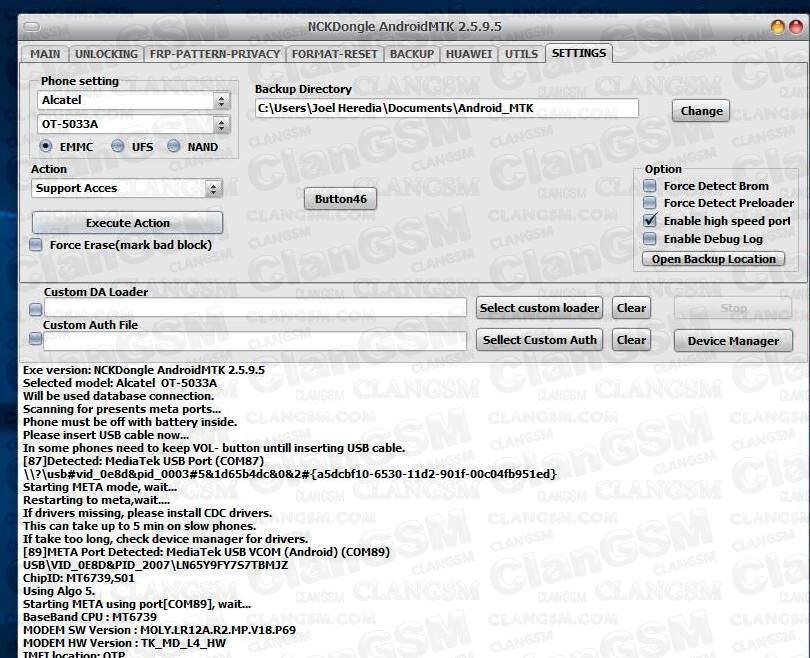Open Device Manager
The height and width of the screenshot is (658, 810).
pyautogui.click(x=733, y=341)
